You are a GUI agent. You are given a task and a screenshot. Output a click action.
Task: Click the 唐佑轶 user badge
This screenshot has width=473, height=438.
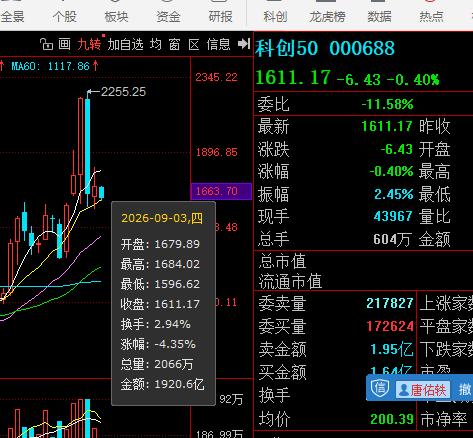(x=423, y=389)
